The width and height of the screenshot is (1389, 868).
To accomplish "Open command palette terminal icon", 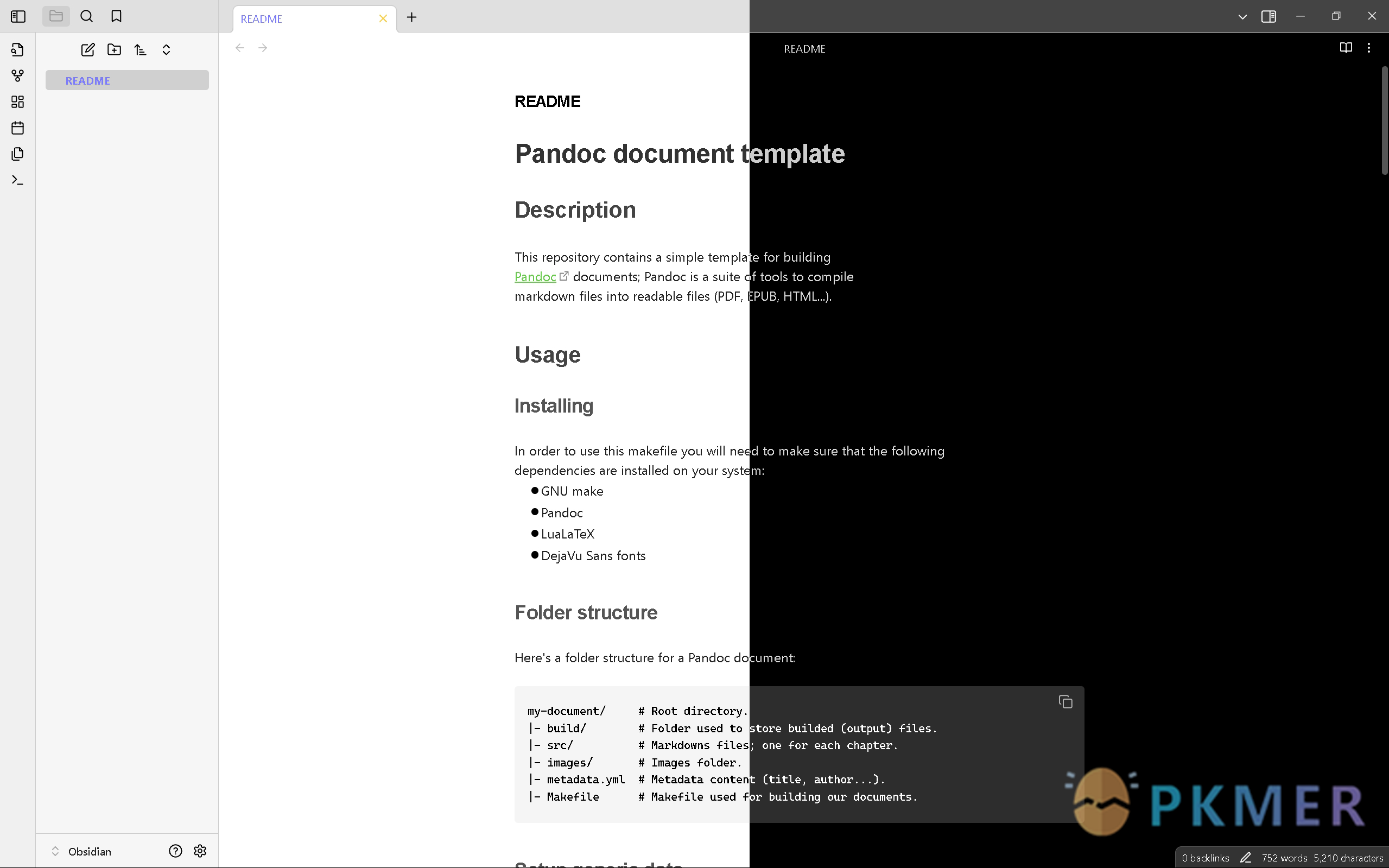I will (18, 180).
